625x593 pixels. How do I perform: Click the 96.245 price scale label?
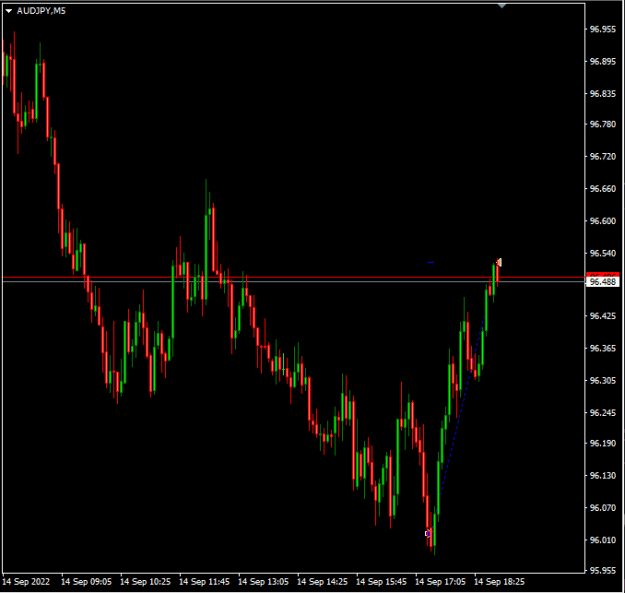(x=602, y=412)
